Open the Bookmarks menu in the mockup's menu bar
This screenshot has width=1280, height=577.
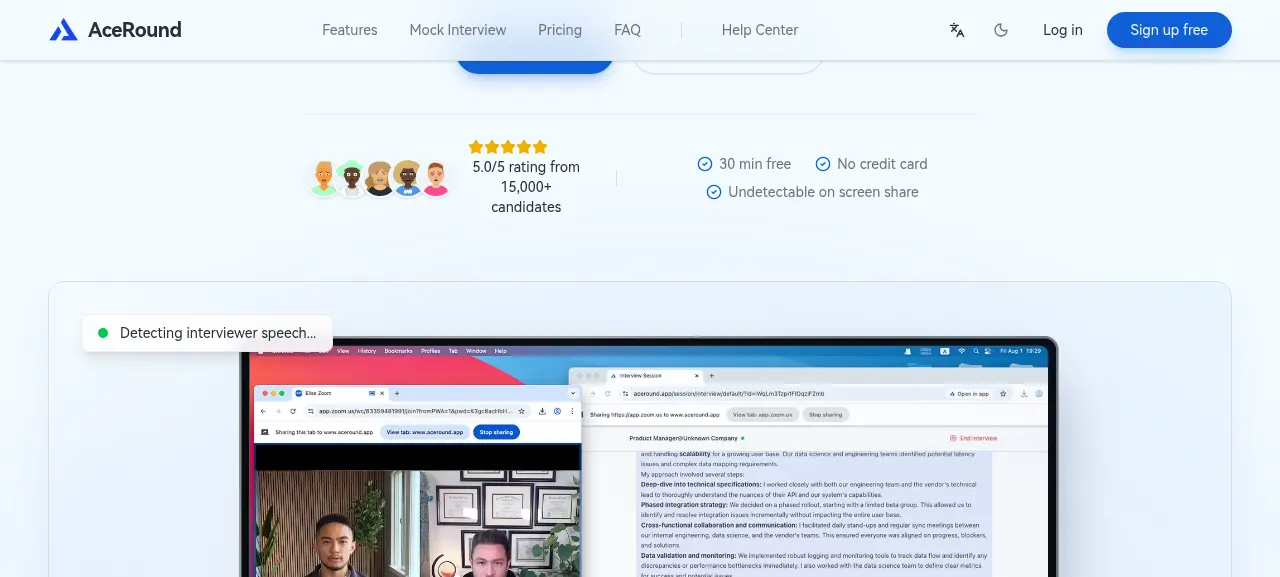(x=398, y=351)
